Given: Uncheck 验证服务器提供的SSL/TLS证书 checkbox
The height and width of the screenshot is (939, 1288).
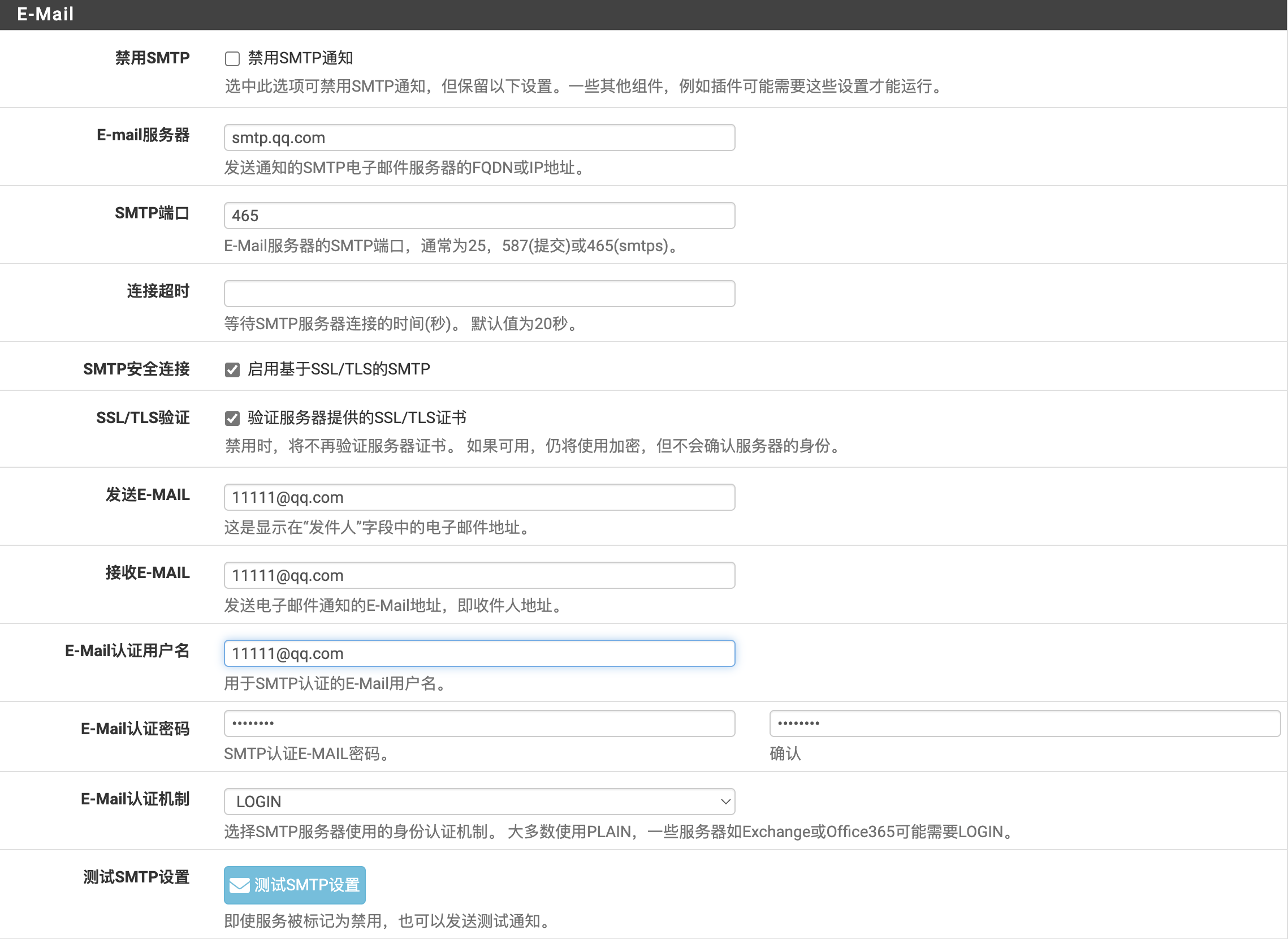Looking at the screenshot, I should (232, 419).
